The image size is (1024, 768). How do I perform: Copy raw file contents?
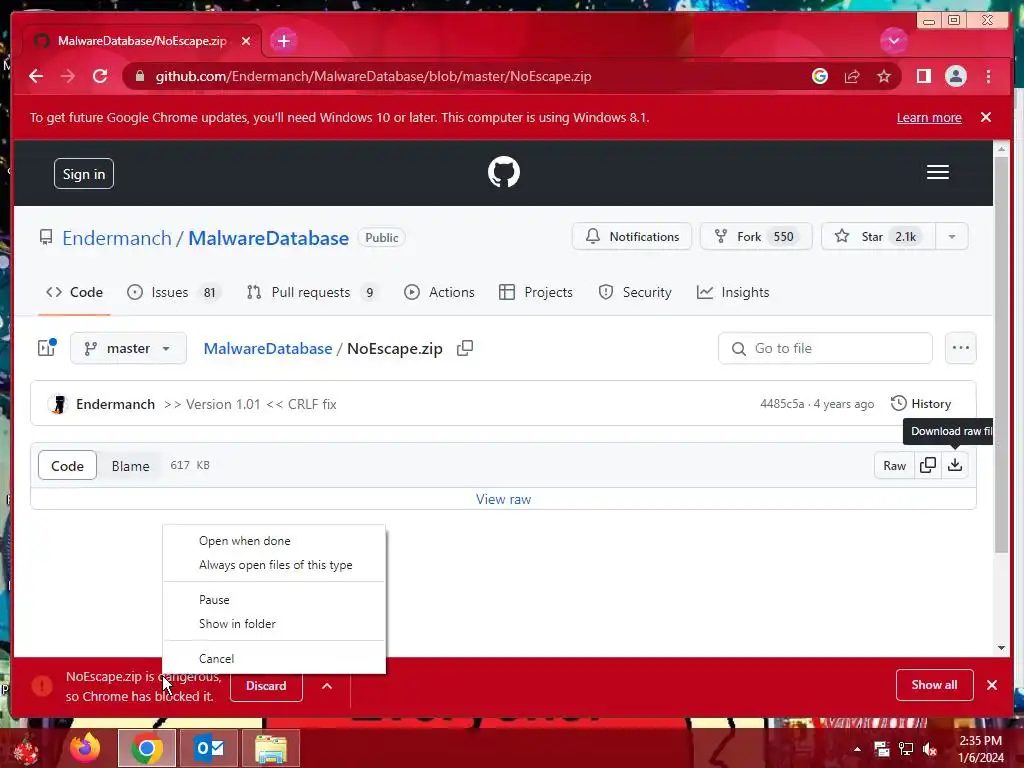click(928, 466)
